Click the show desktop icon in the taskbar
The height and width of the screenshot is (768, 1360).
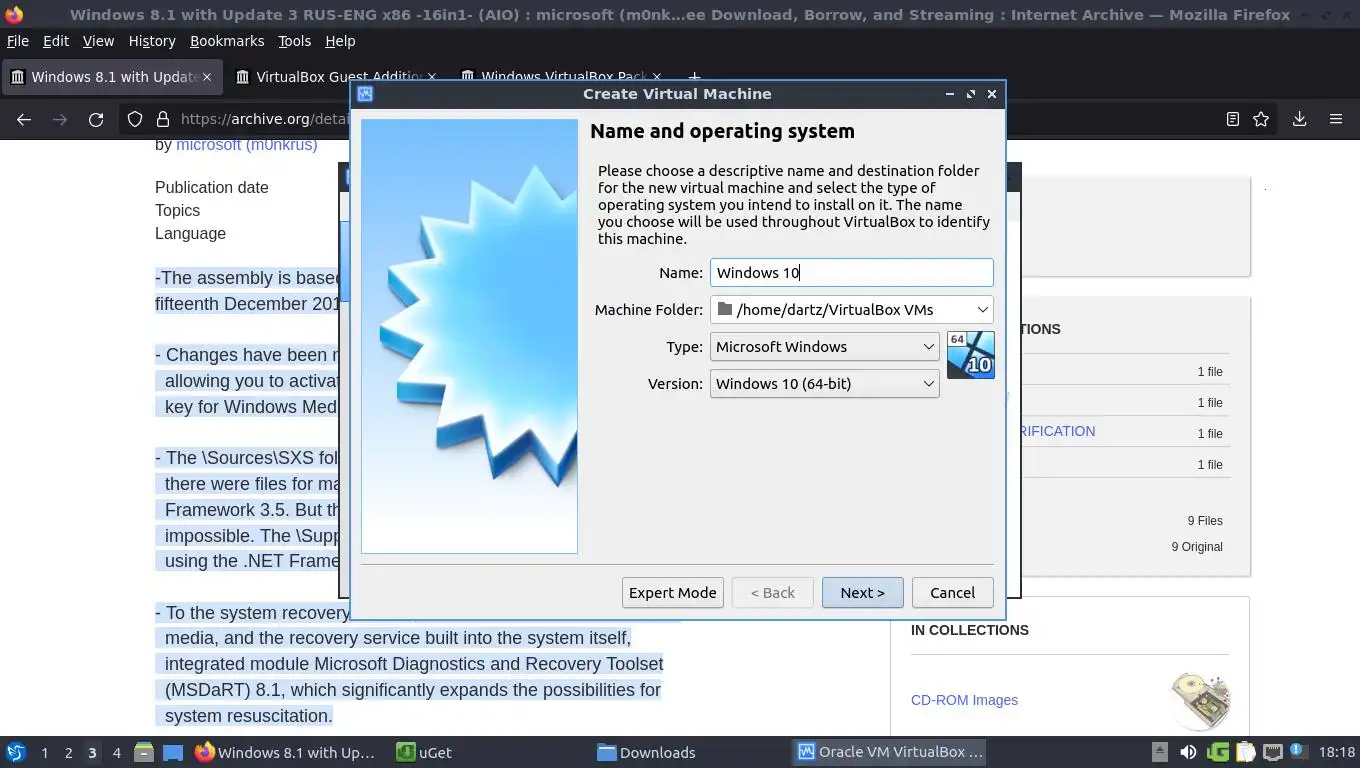[x=173, y=752]
